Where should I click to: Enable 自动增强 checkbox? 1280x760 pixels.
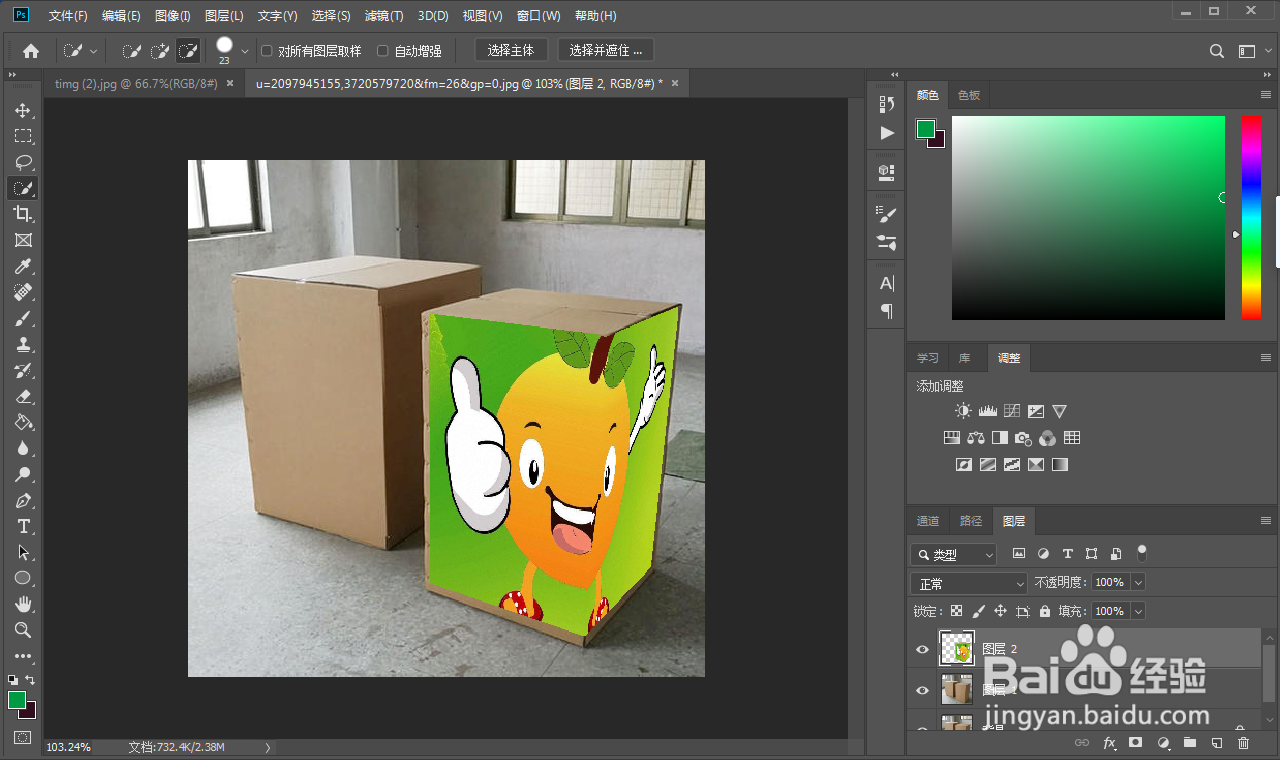coord(382,50)
